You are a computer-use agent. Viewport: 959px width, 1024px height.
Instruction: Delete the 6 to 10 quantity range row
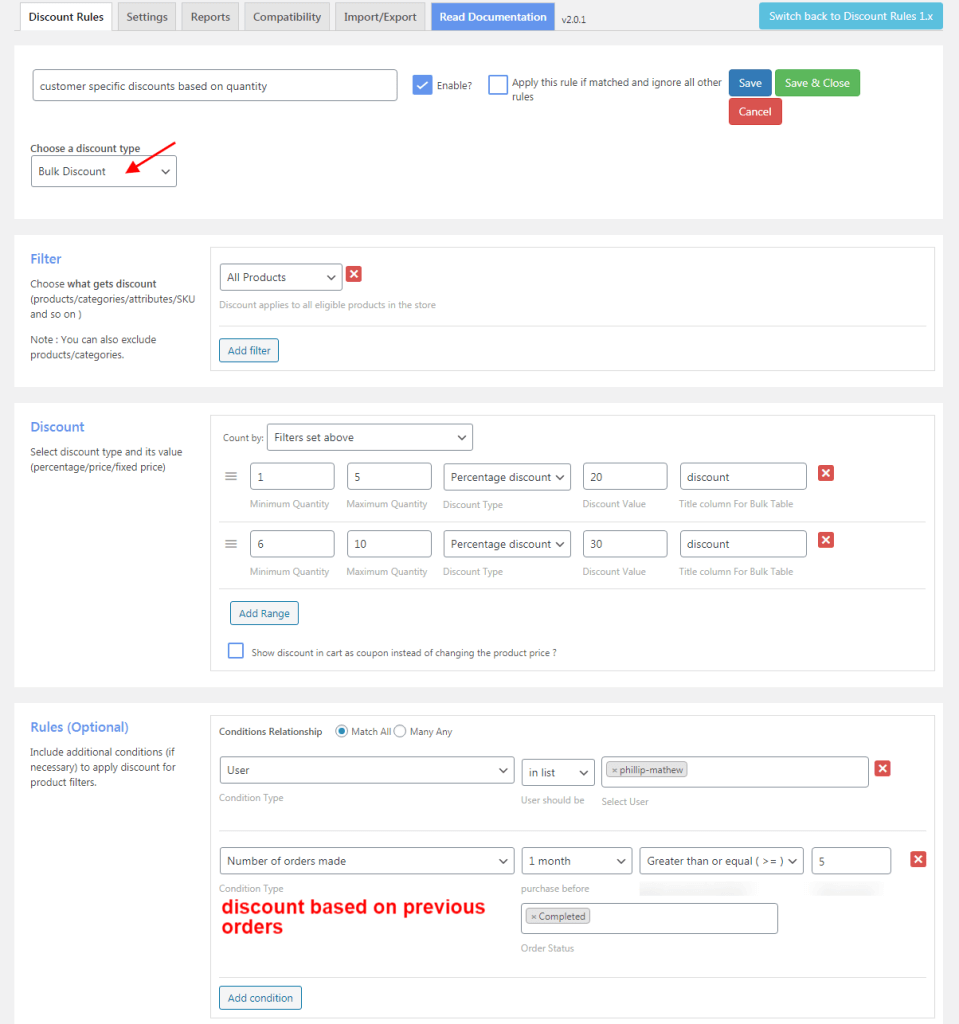[826, 540]
